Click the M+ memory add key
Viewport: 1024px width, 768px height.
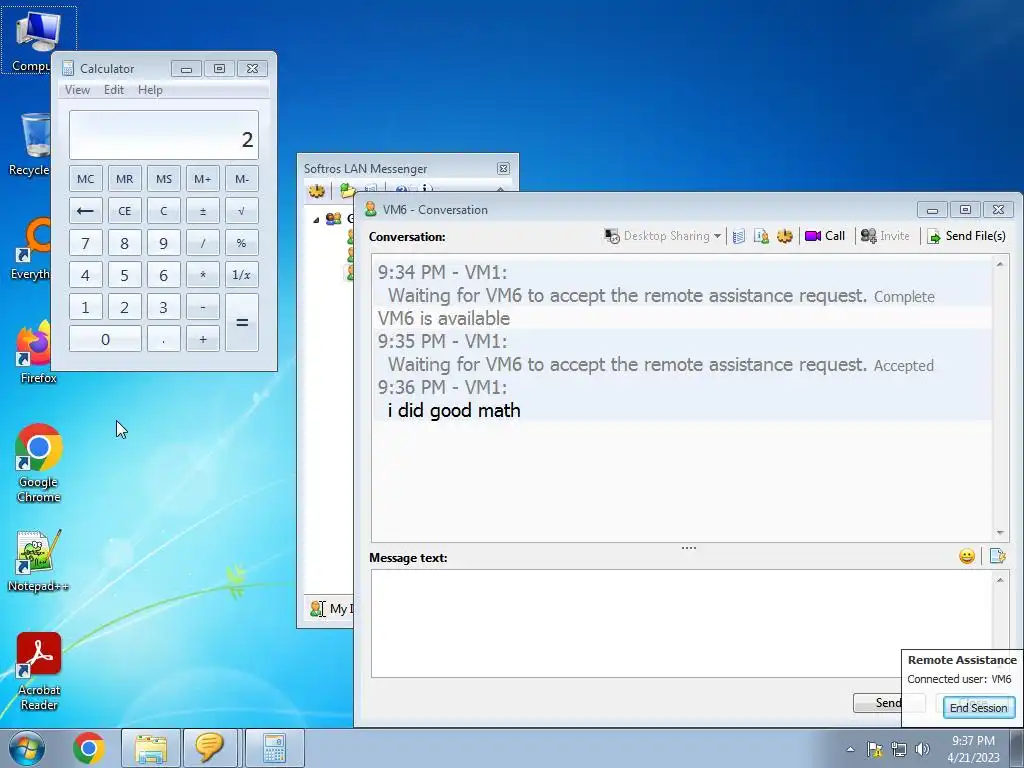pyautogui.click(x=202, y=179)
